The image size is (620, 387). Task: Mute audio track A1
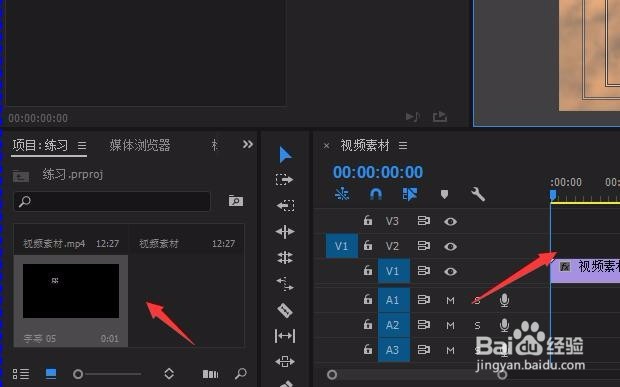(x=450, y=301)
